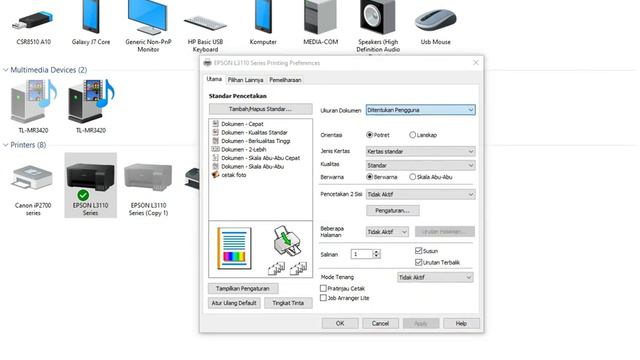Screen dimensions: 640x360
Task: Select Lanskap orientation
Action: (413, 135)
